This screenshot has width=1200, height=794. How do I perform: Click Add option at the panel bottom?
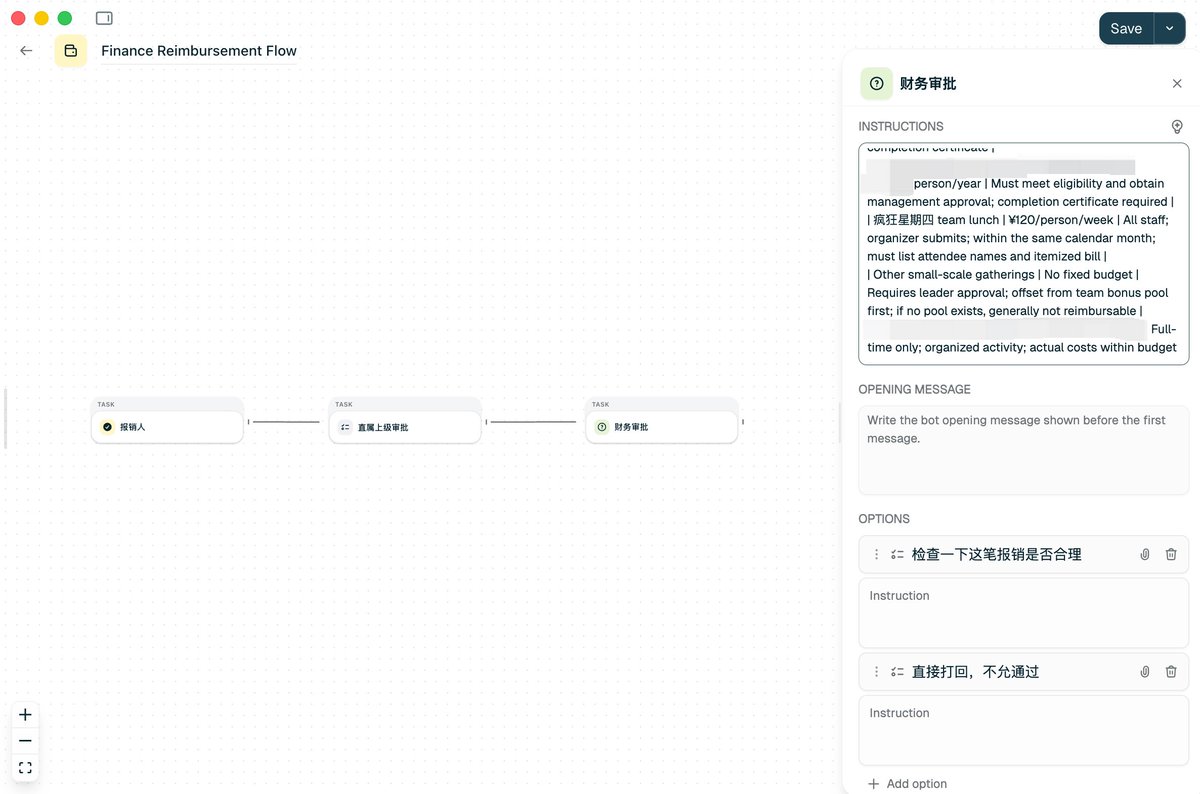[x=907, y=784]
